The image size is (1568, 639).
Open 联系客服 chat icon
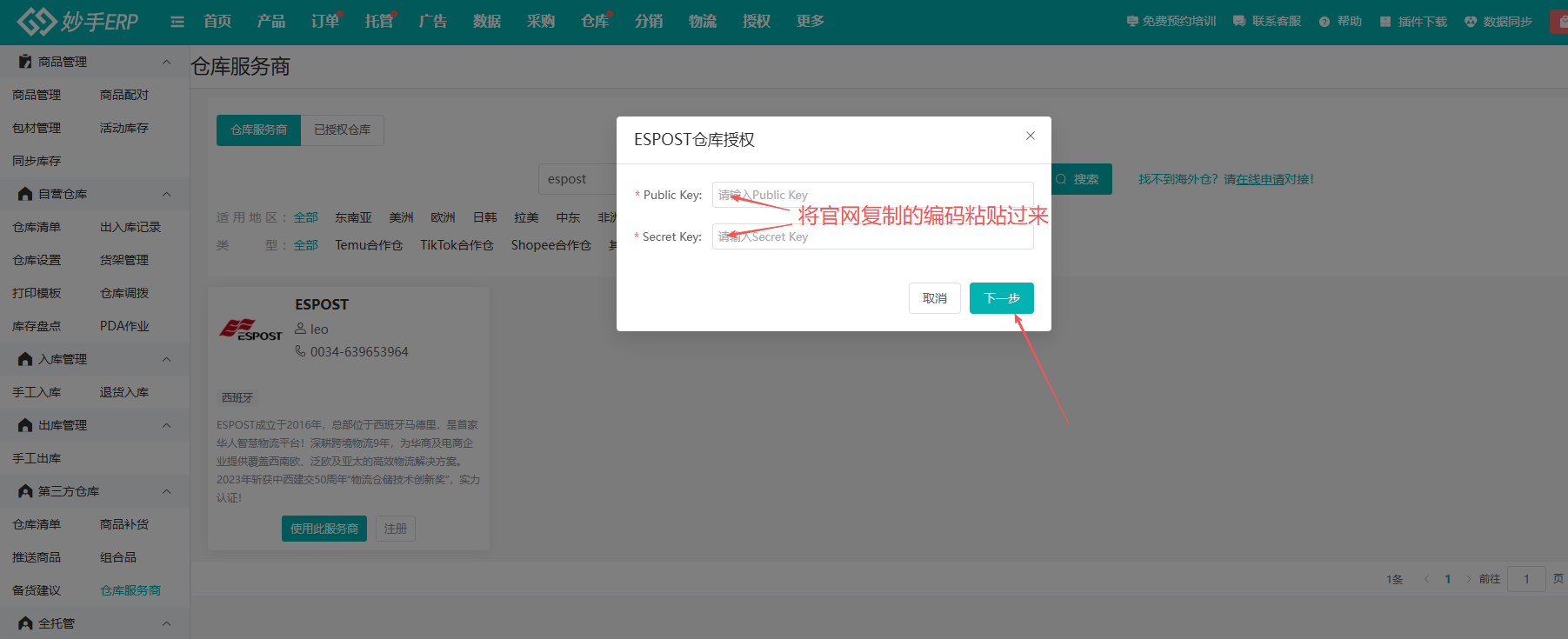pos(1239,22)
